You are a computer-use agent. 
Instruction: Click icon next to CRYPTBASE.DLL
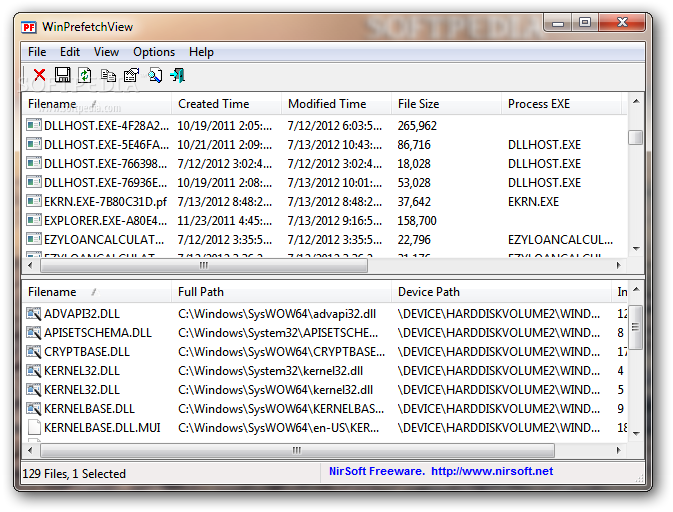[33, 351]
